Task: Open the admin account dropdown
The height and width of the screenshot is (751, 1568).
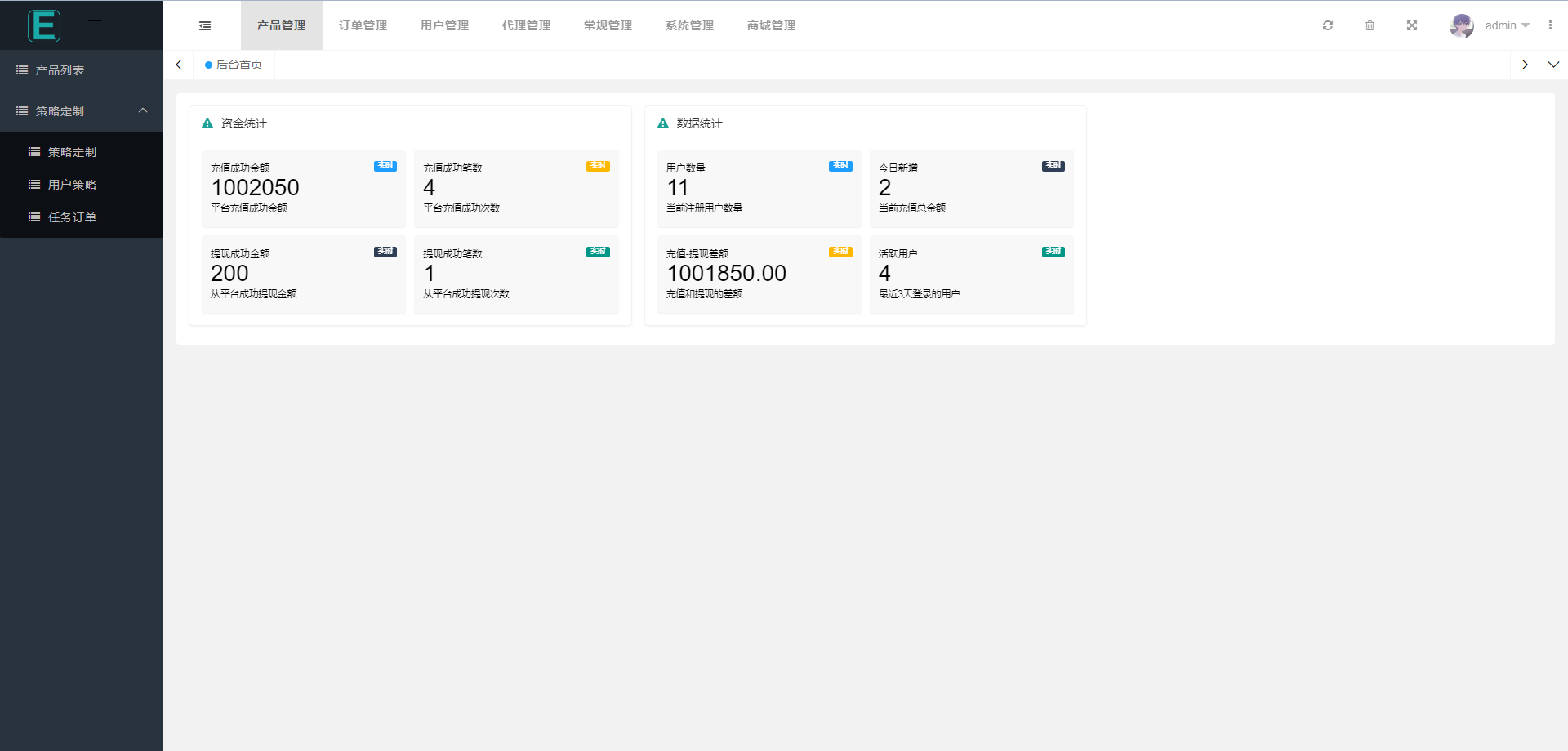Action: click(1507, 26)
